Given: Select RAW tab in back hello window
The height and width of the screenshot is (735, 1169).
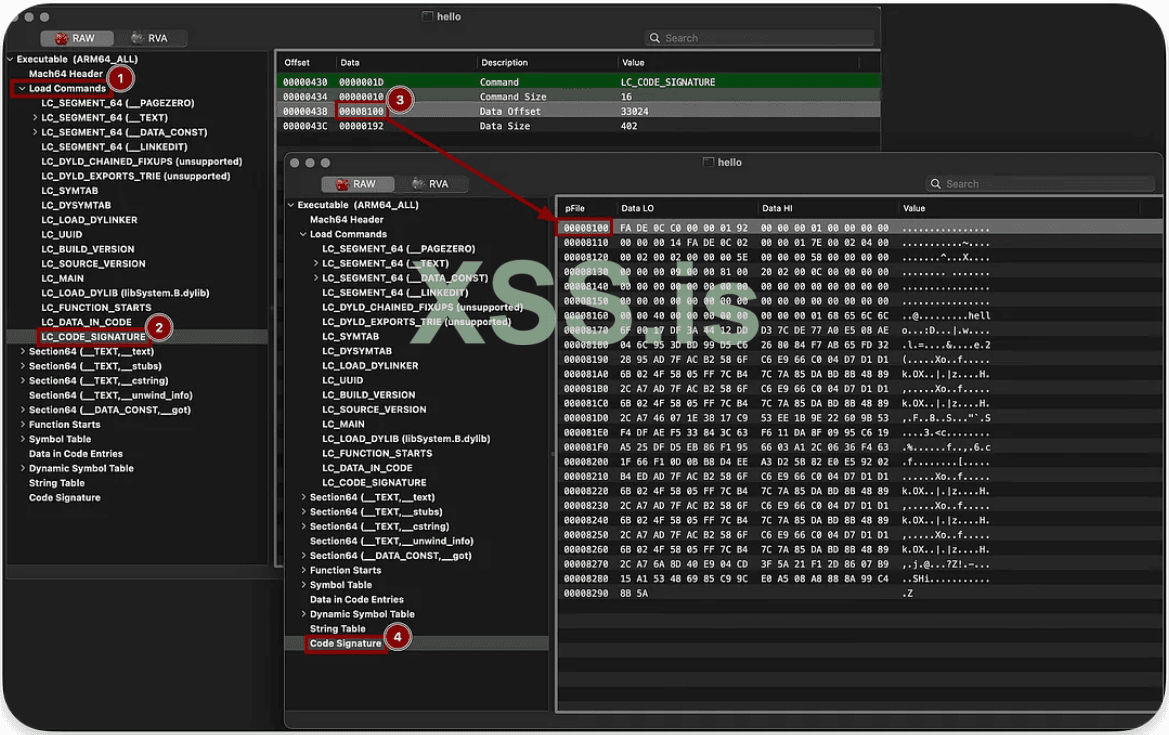Looking at the screenshot, I should (x=76, y=38).
